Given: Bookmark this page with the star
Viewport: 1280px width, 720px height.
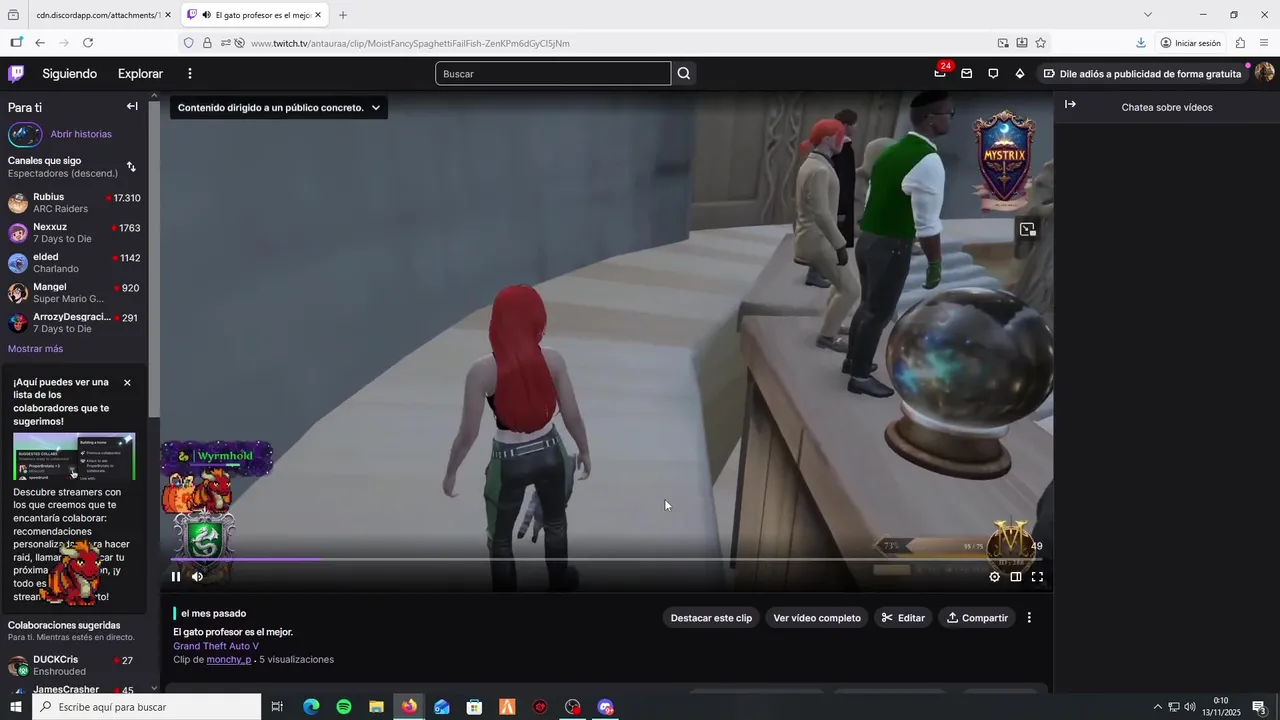Looking at the screenshot, I should [x=1041, y=43].
